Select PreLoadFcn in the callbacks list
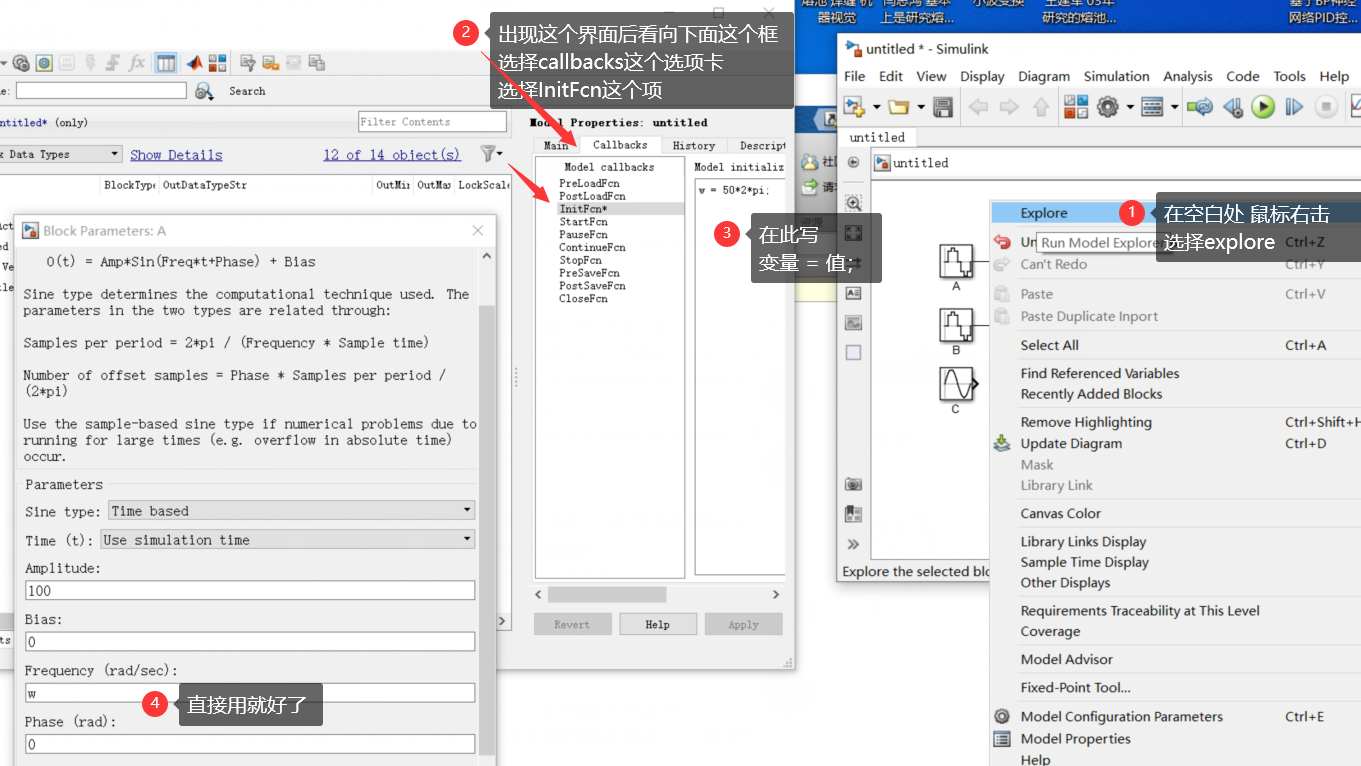The height and width of the screenshot is (766, 1361). (x=589, y=184)
